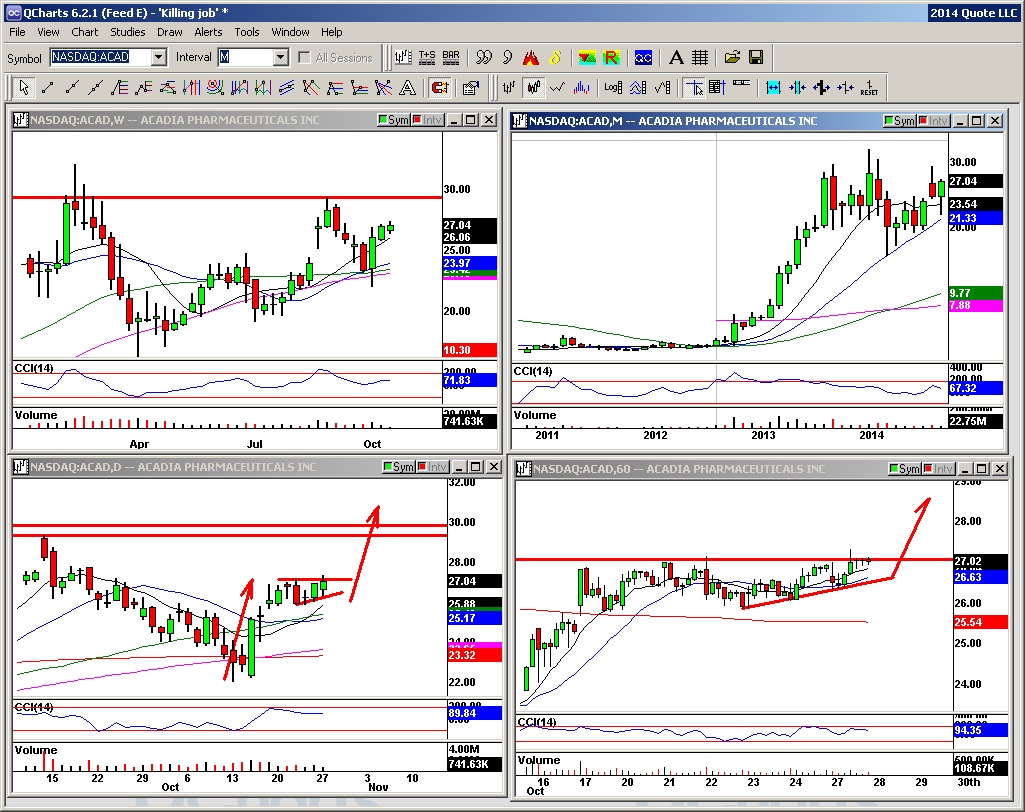1025x812 pixels.
Task: Open the BAR quote window
Action: point(451,58)
